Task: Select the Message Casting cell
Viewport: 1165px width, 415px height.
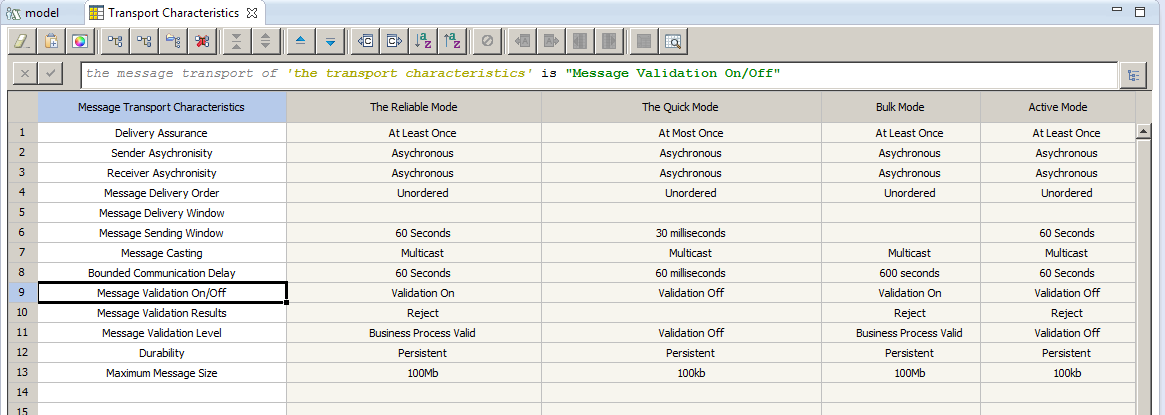Action: pos(161,253)
